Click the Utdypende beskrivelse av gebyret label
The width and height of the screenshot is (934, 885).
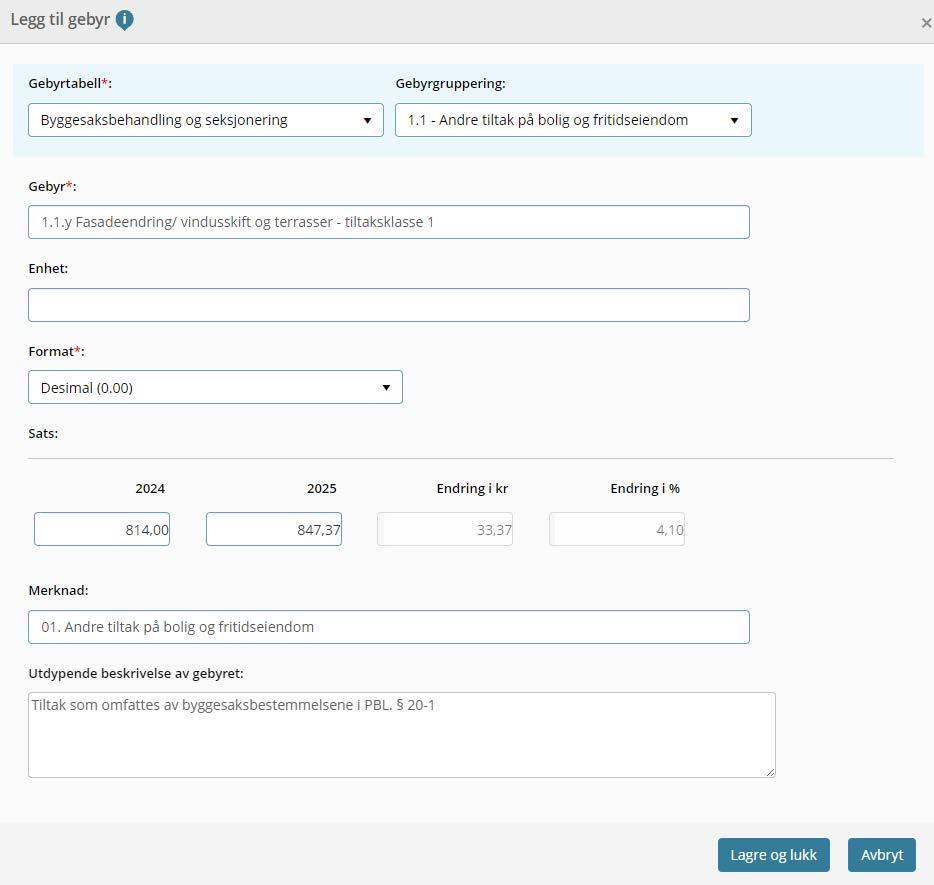[x=136, y=673]
